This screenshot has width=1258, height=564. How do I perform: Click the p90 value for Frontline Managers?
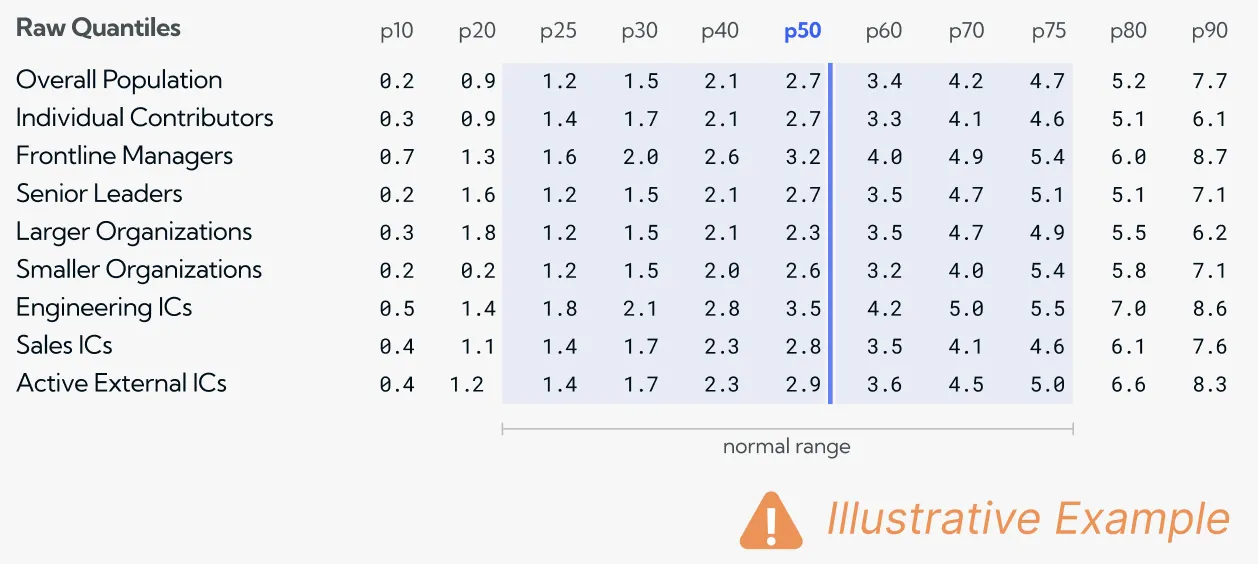[1209, 157]
